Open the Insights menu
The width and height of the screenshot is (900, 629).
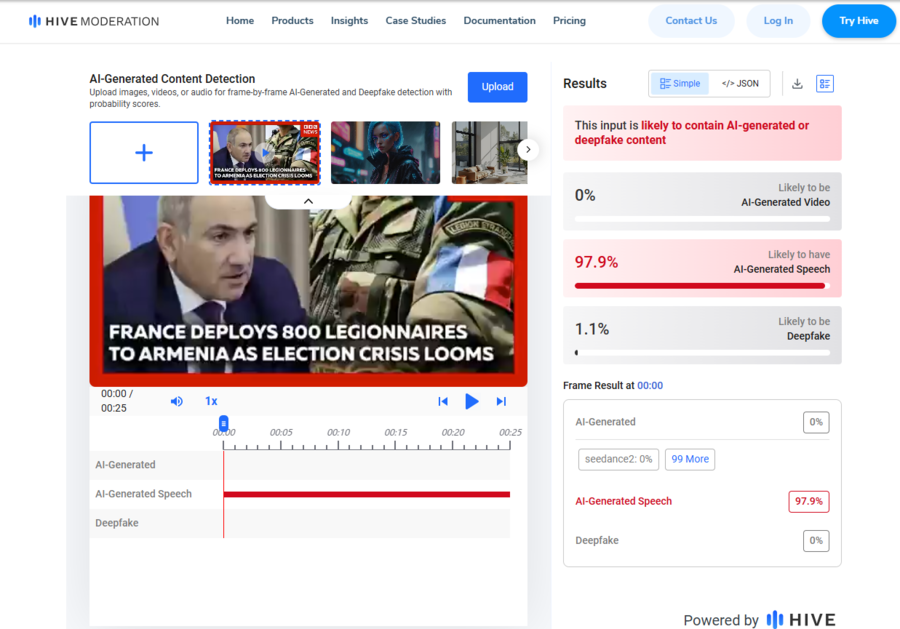(349, 21)
